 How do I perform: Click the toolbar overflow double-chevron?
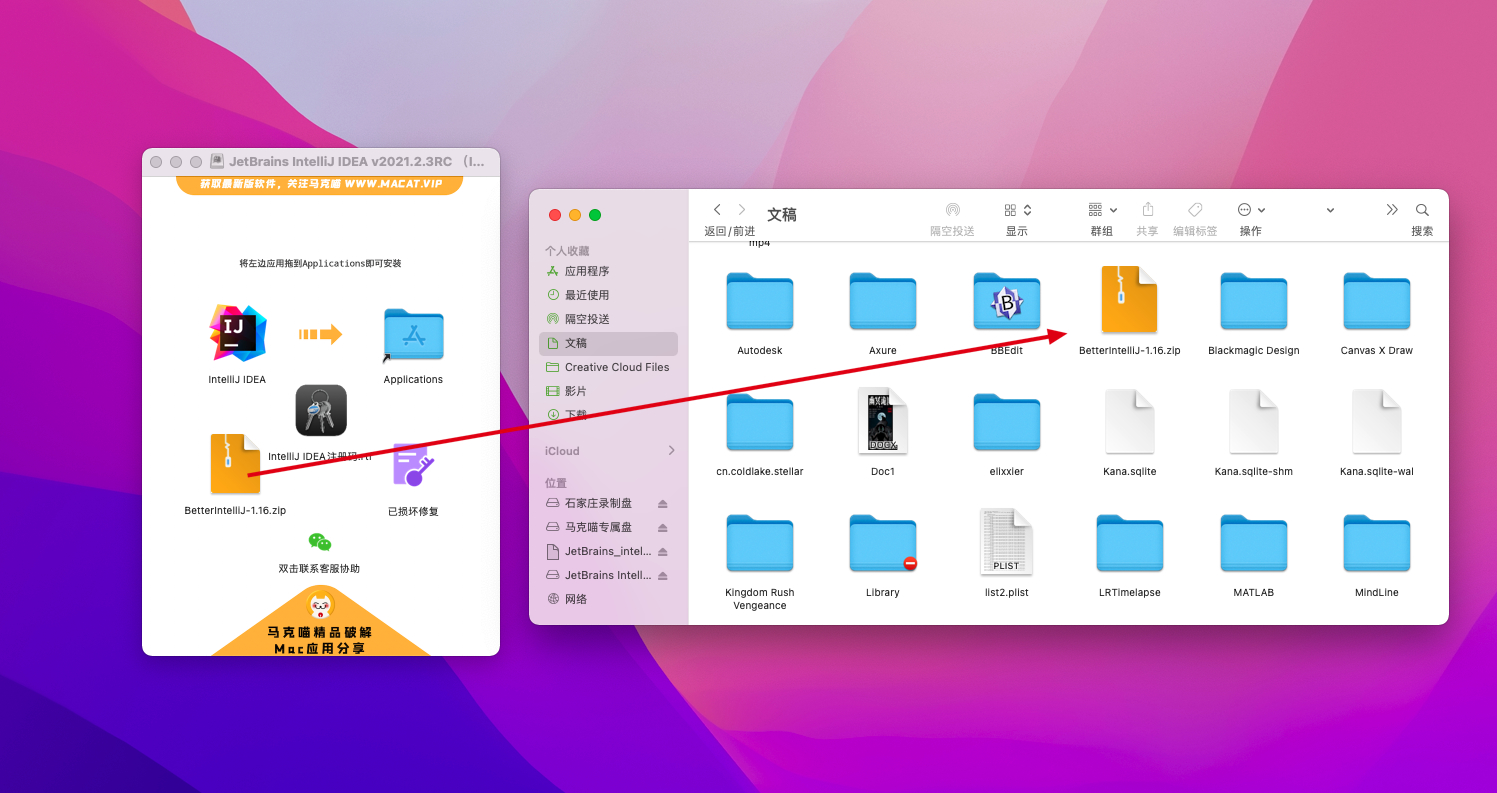1392,210
